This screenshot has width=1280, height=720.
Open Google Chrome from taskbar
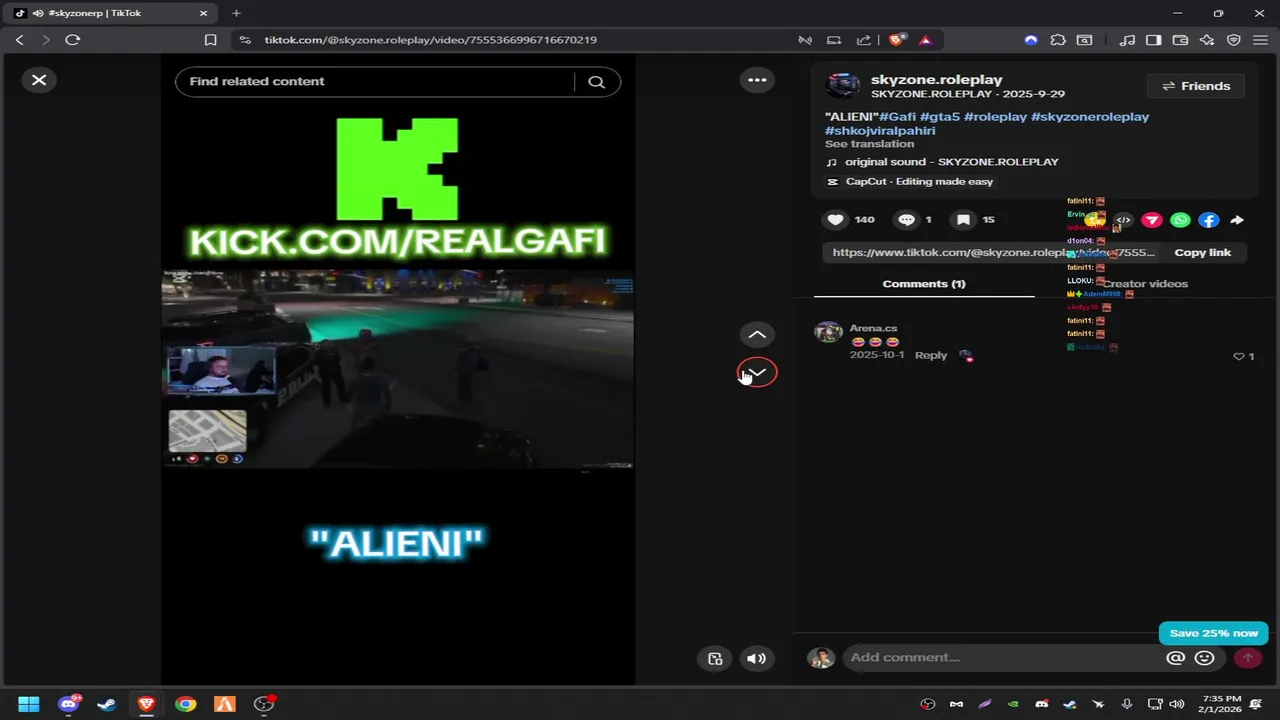[185, 704]
